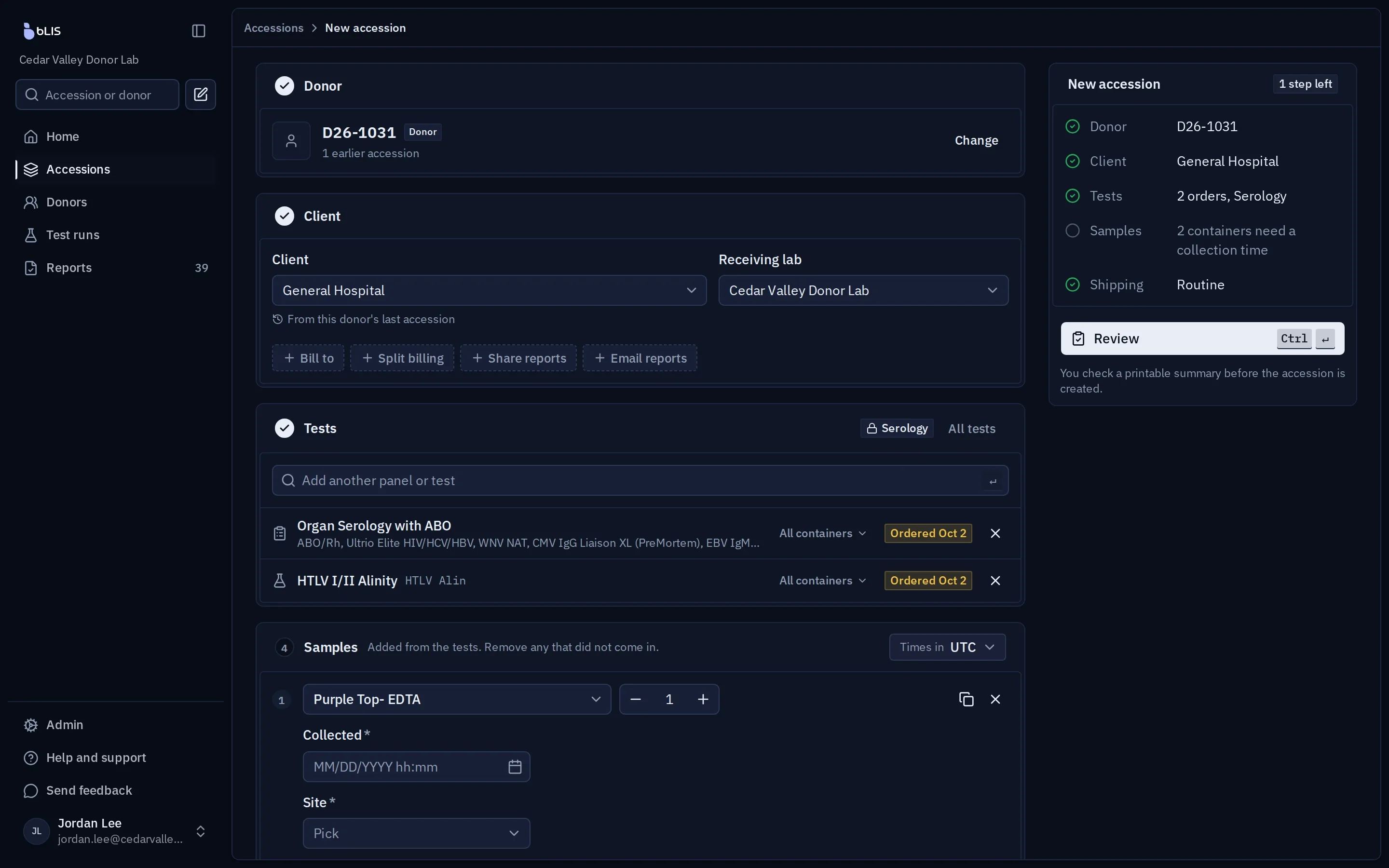Add a Bill to party

308,358
